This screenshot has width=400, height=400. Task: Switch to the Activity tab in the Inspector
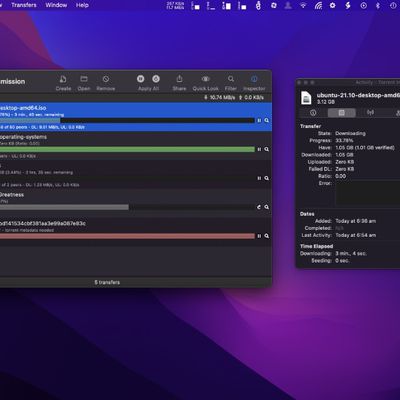pyautogui.click(x=342, y=113)
